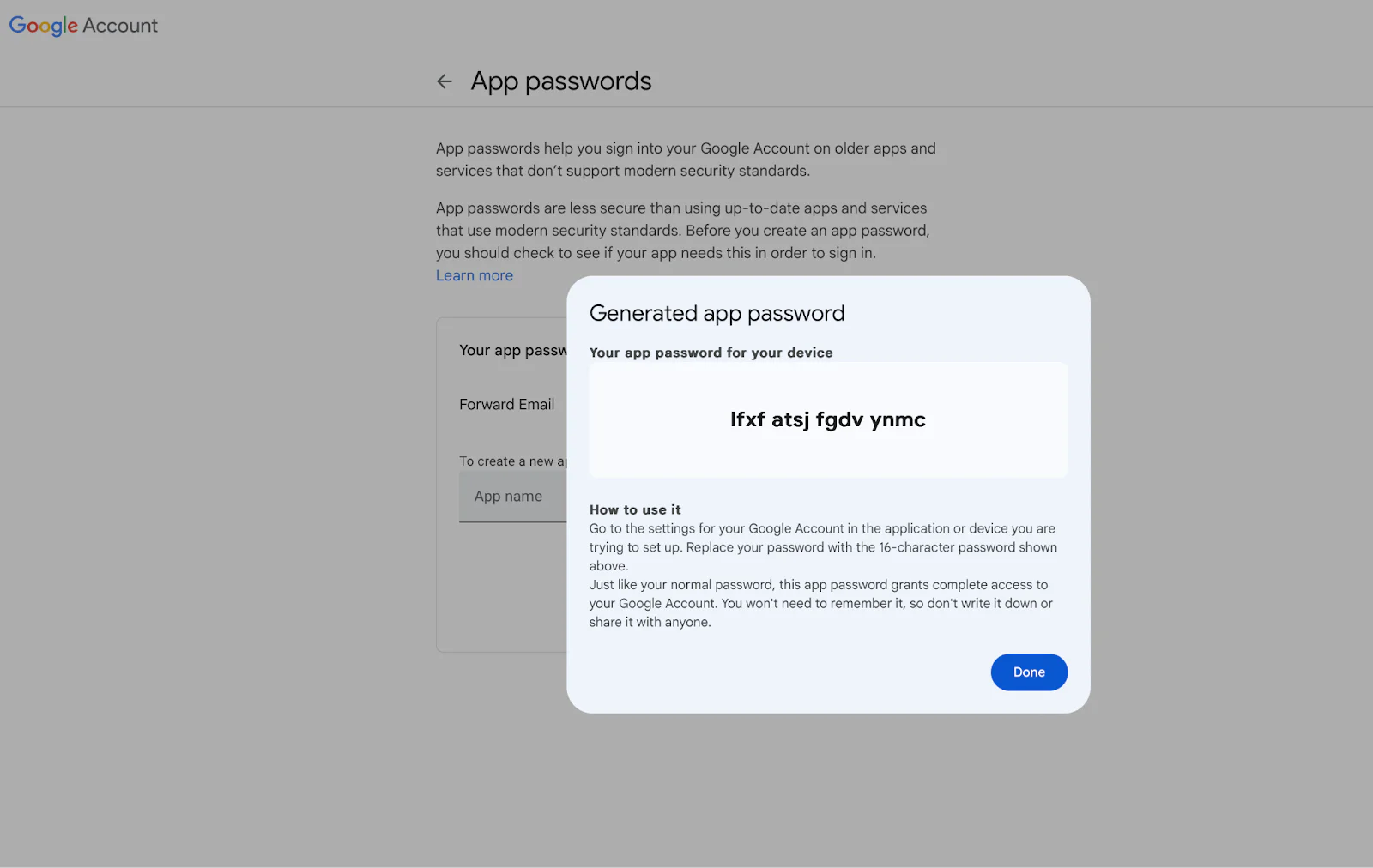Click the paragraph starting App passwords are less secure
Screen dimensions: 1373x868
[x=683, y=231]
